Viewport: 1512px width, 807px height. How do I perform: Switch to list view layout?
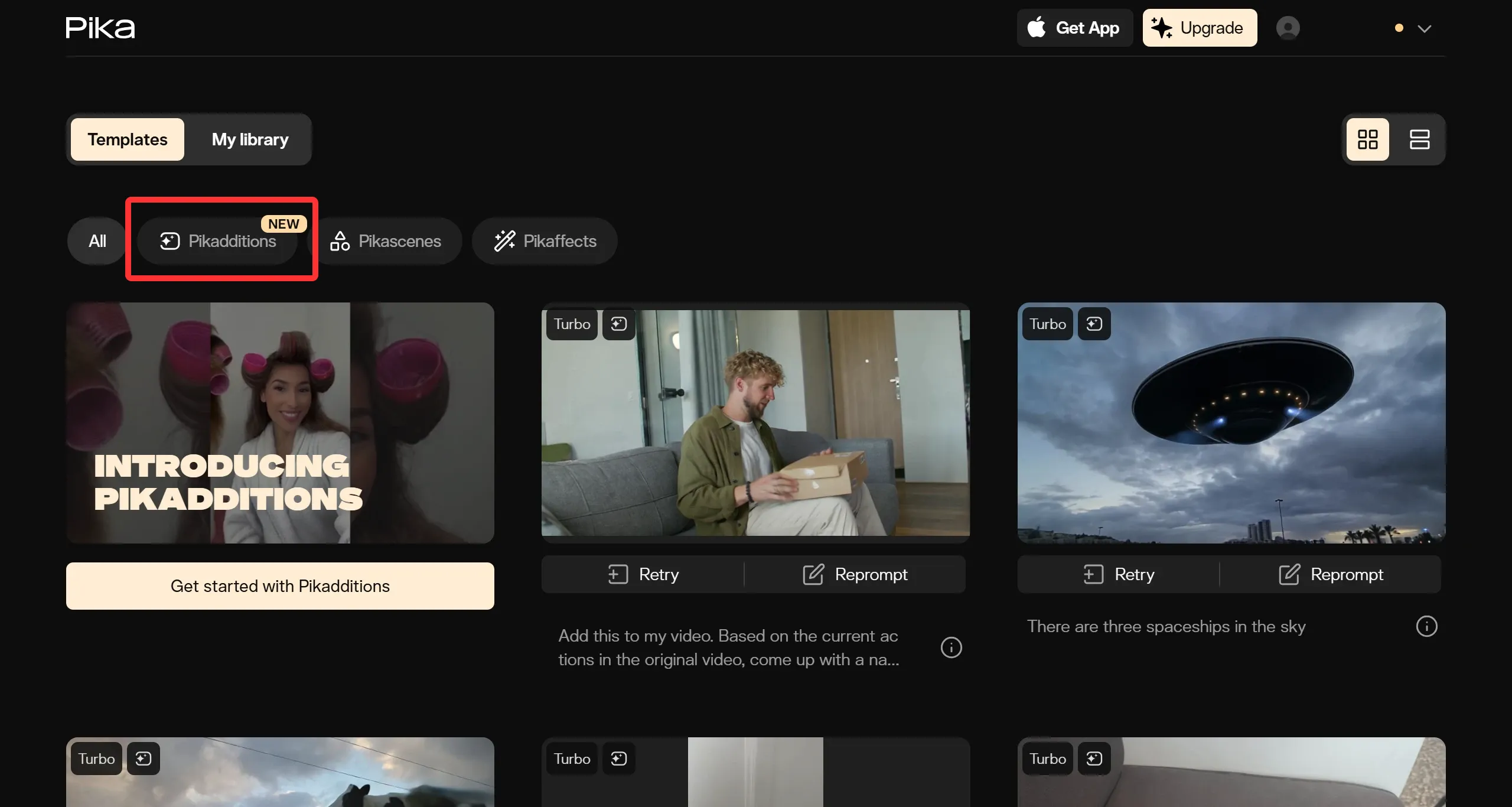coord(1420,139)
